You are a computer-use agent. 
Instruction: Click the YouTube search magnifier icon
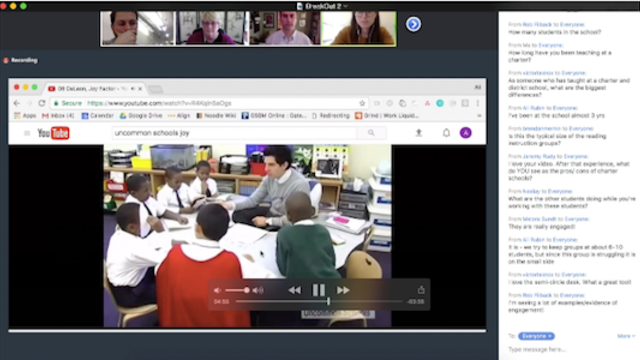pos(371,133)
